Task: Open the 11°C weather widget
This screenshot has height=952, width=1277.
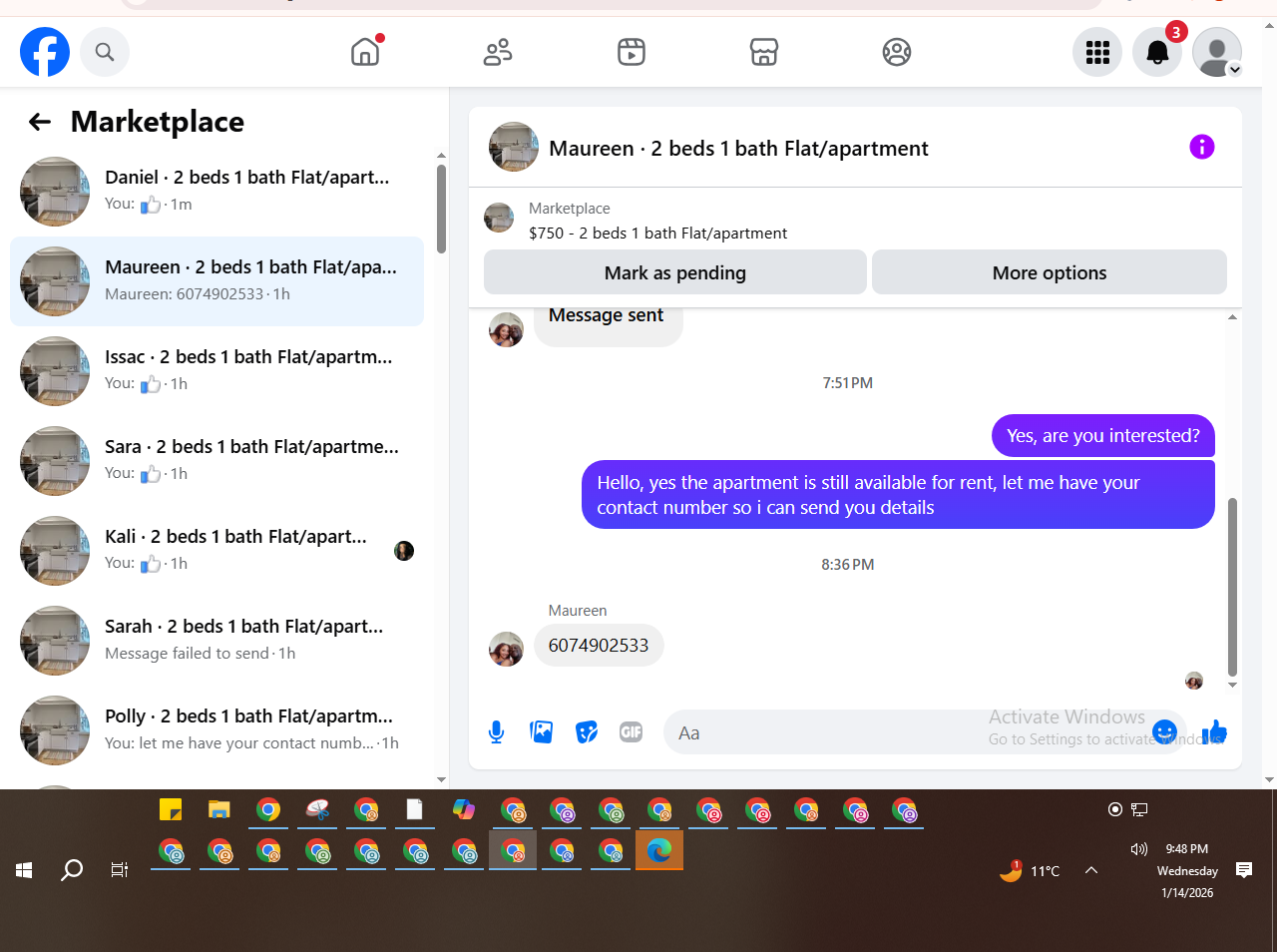Action: [1031, 871]
